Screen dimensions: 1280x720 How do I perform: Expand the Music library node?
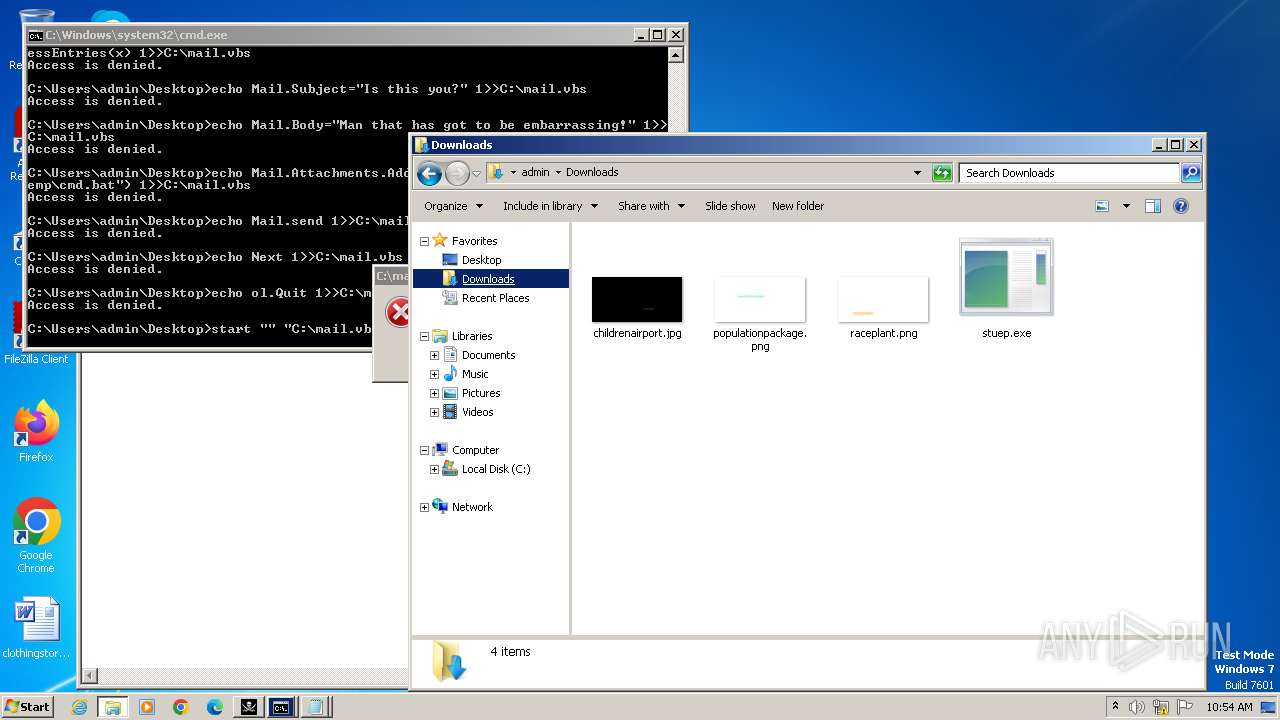(x=434, y=374)
